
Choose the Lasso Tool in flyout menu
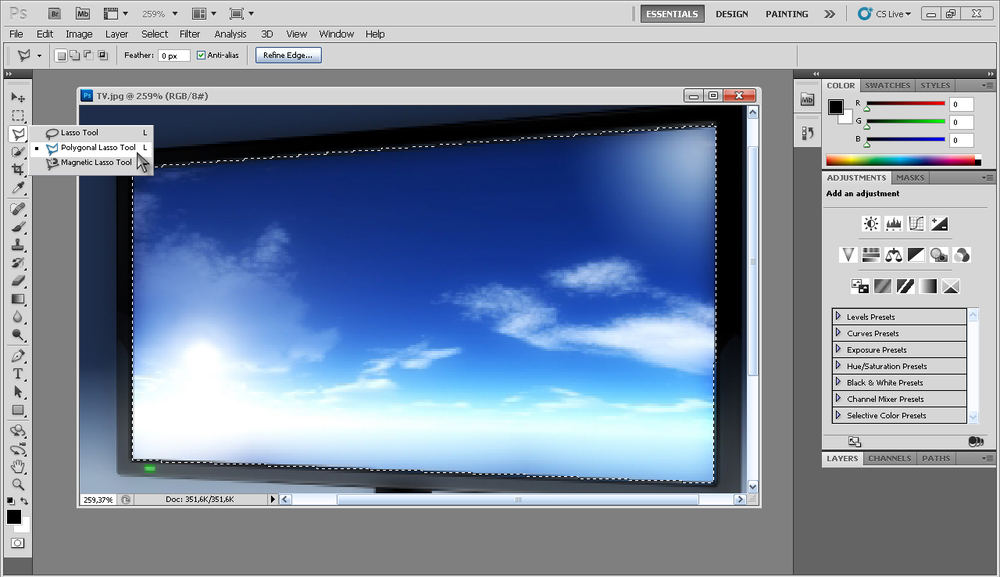click(x=79, y=132)
